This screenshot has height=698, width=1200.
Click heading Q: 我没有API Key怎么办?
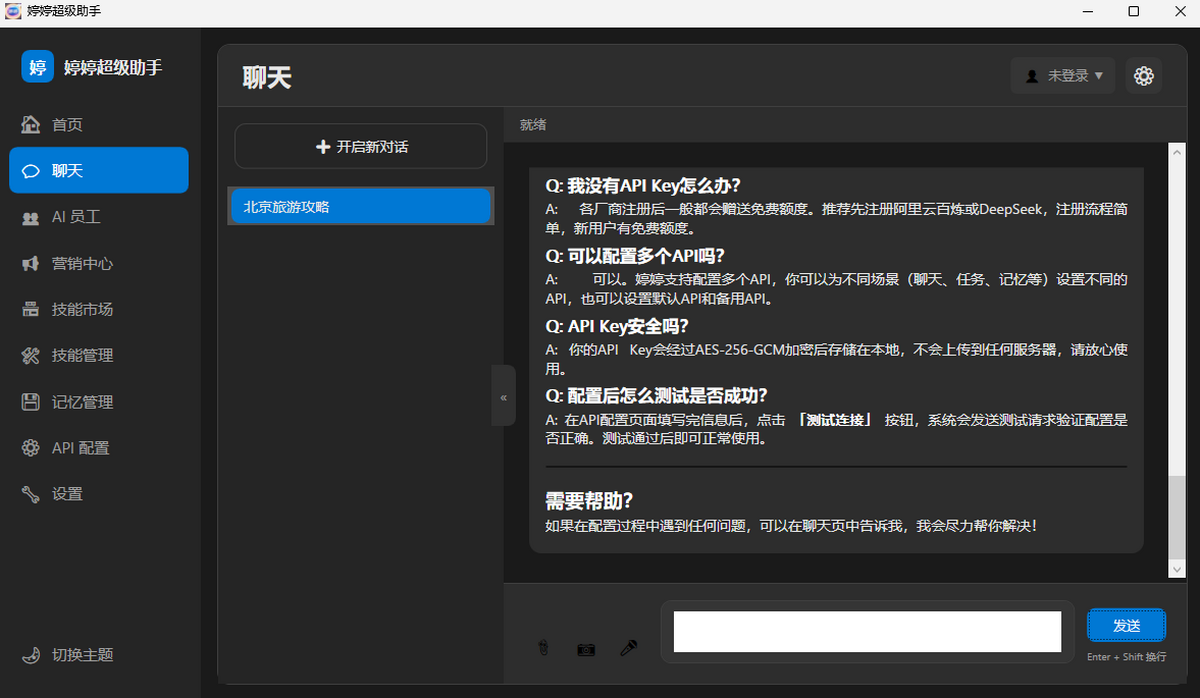(643, 186)
